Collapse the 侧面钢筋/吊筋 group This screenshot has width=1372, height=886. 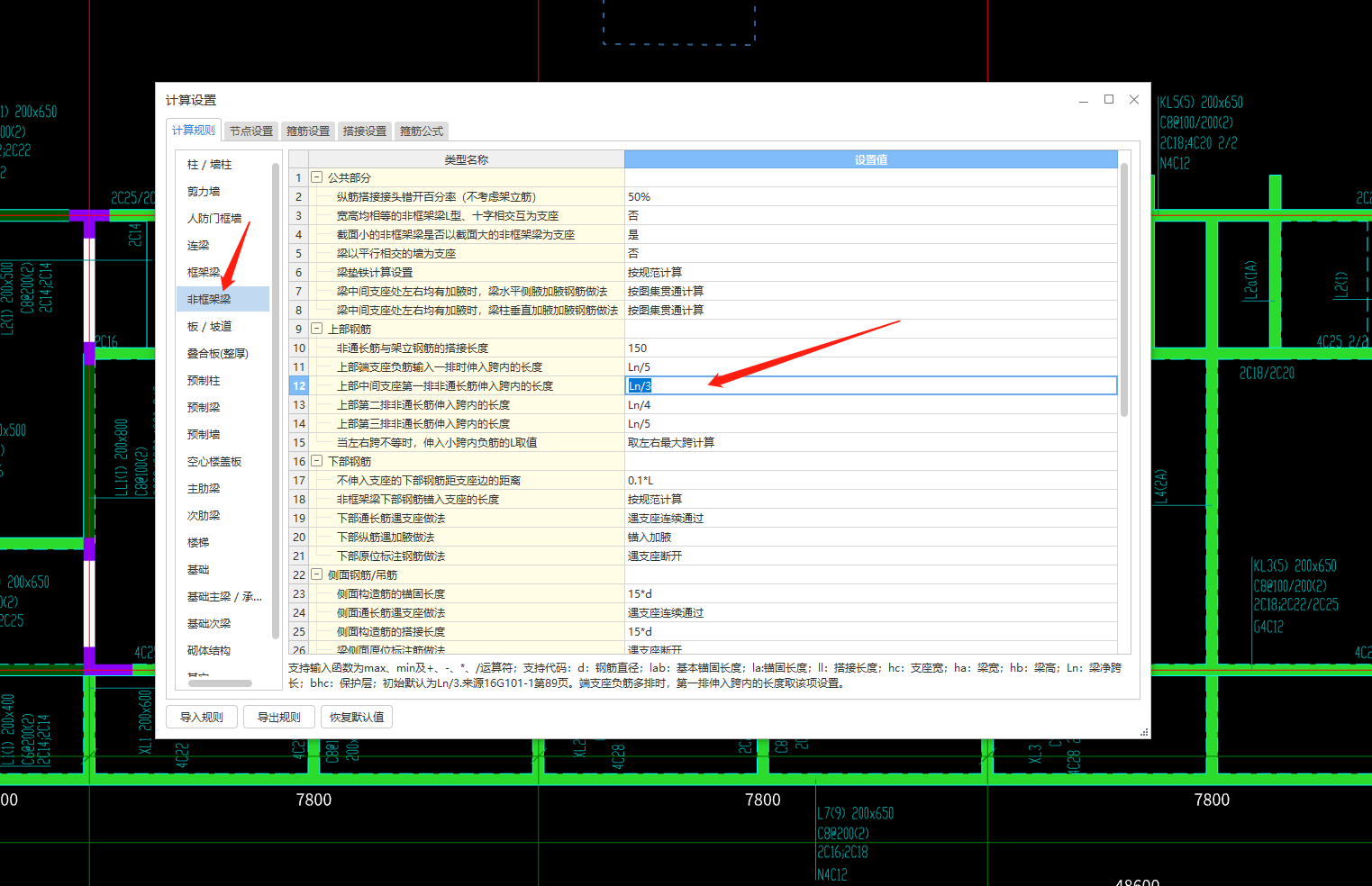tap(317, 574)
